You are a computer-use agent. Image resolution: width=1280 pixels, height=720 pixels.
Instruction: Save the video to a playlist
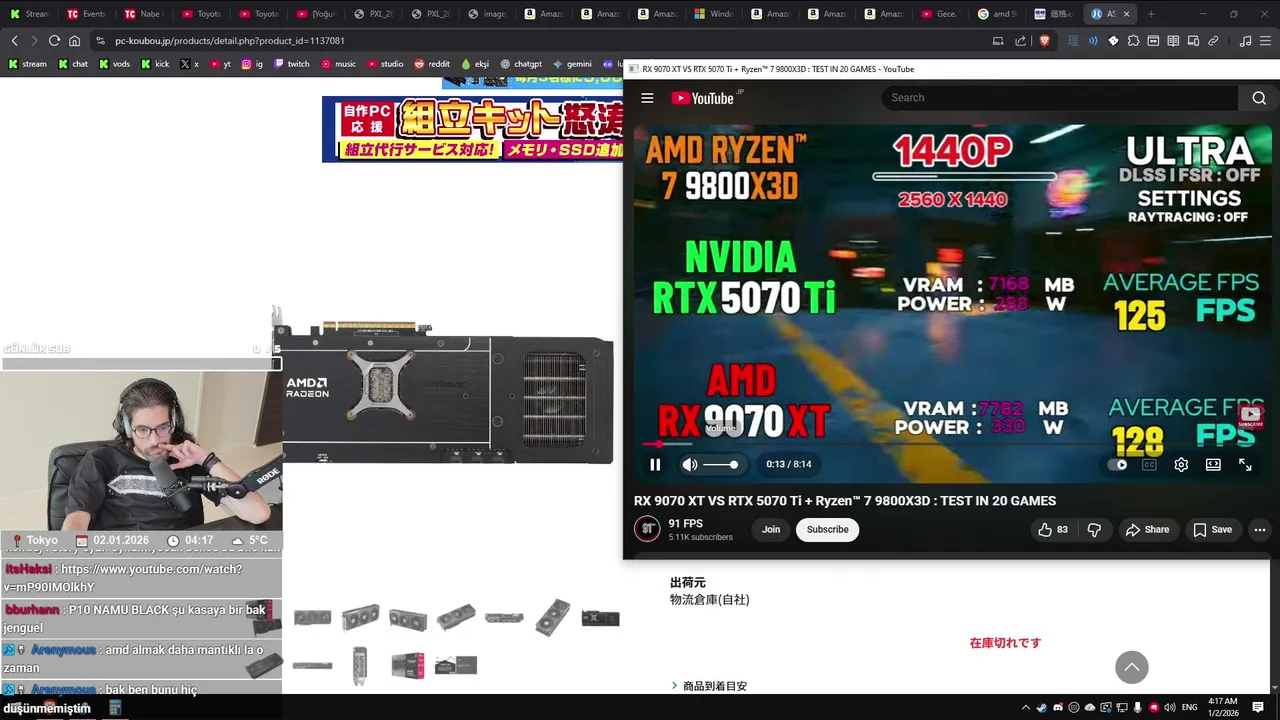[x=1212, y=530]
